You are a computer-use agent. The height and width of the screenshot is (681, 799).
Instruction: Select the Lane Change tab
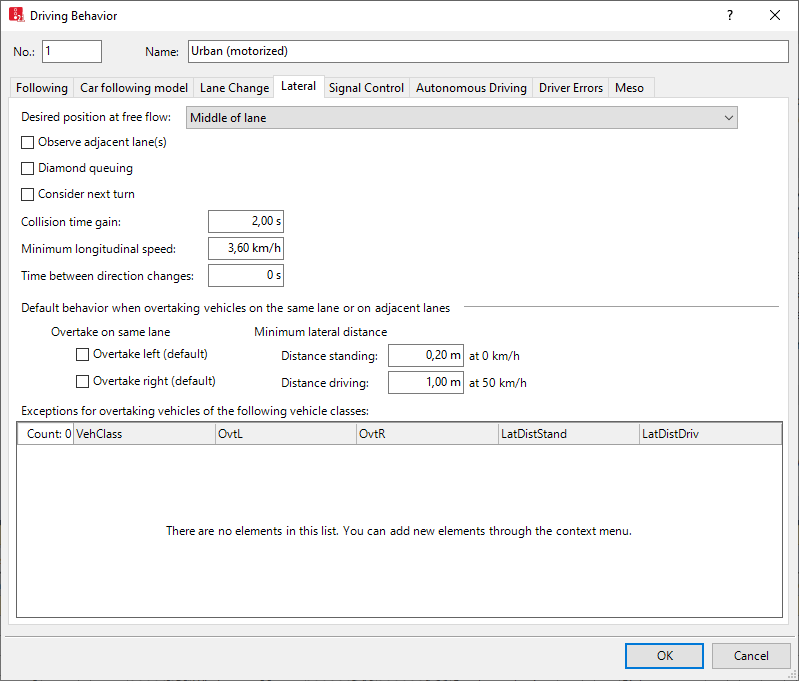234,88
